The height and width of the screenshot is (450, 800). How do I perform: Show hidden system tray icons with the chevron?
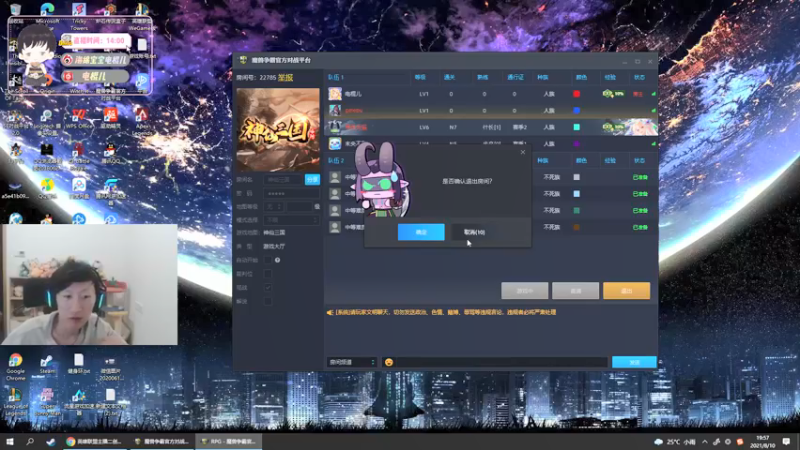click(705, 441)
